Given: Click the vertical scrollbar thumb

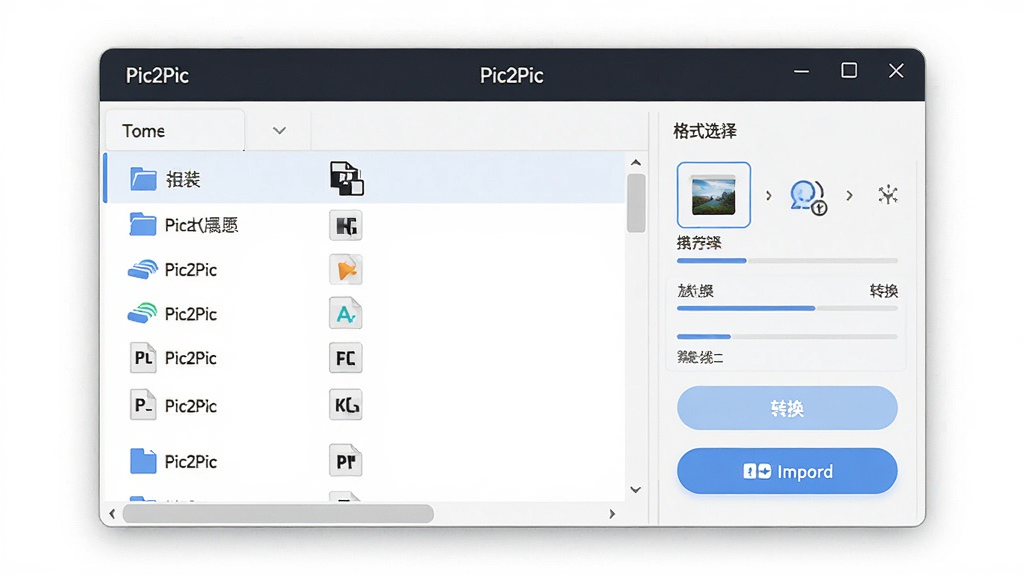Looking at the screenshot, I should 636,203.
